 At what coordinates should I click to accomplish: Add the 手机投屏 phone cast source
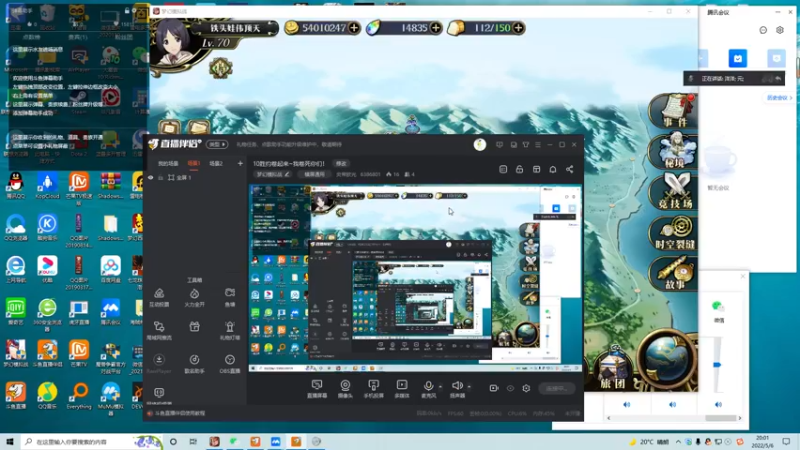(x=373, y=389)
